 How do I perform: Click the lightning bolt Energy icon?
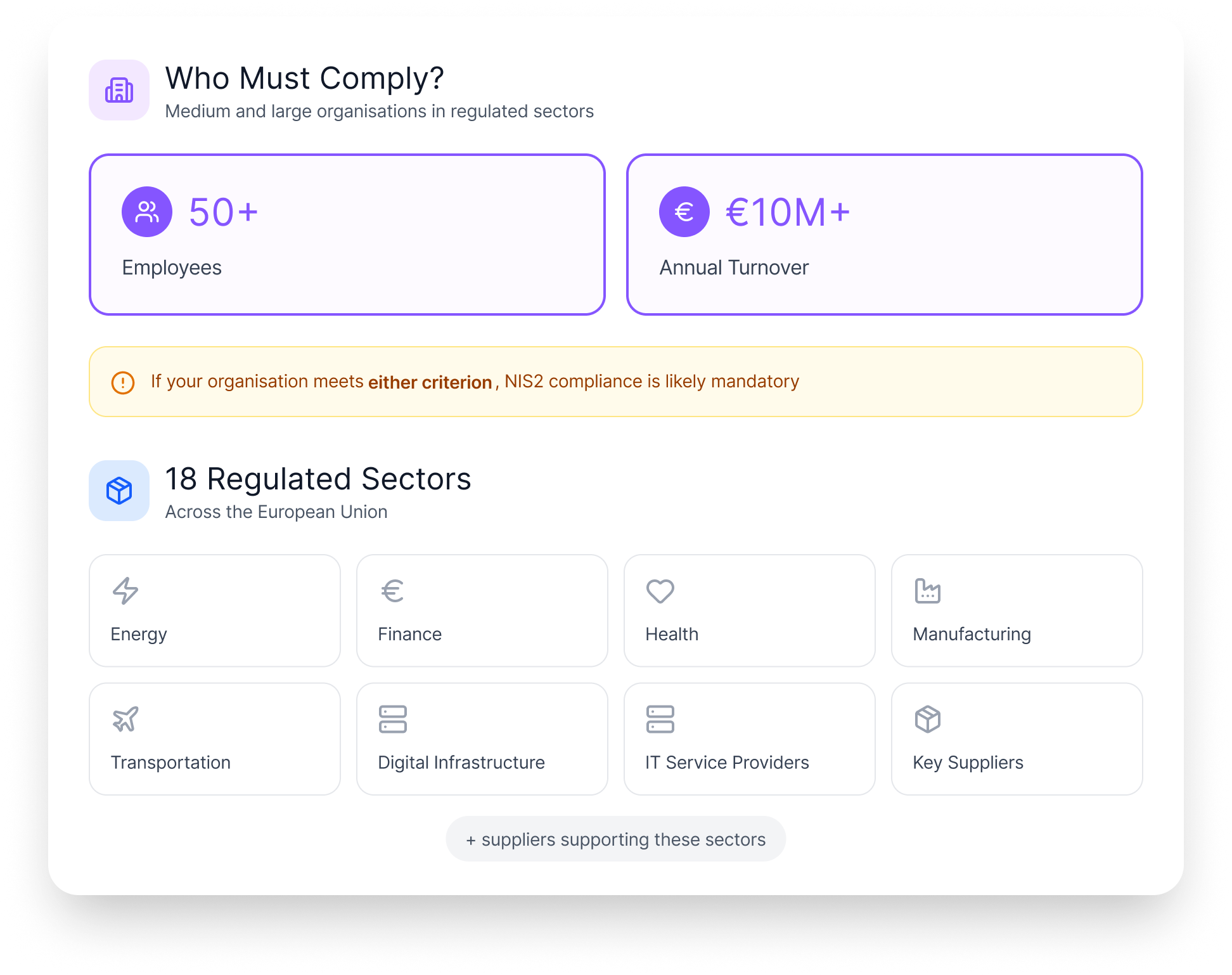pyautogui.click(x=125, y=591)
